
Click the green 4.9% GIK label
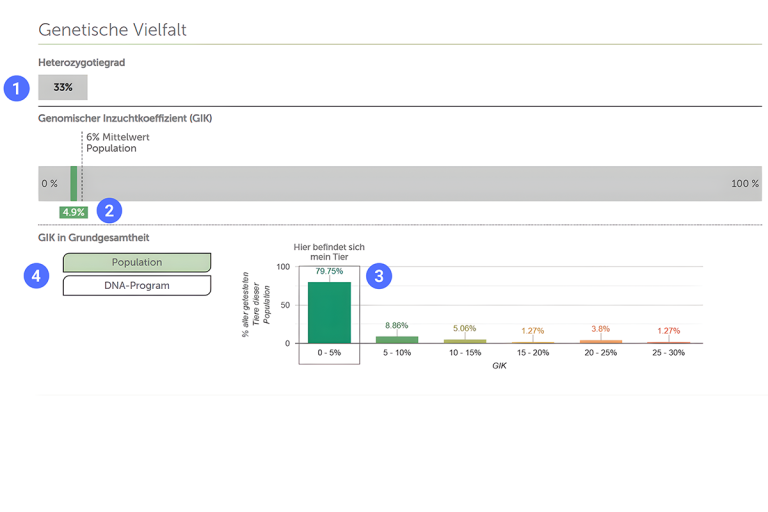tap(73, 212)
